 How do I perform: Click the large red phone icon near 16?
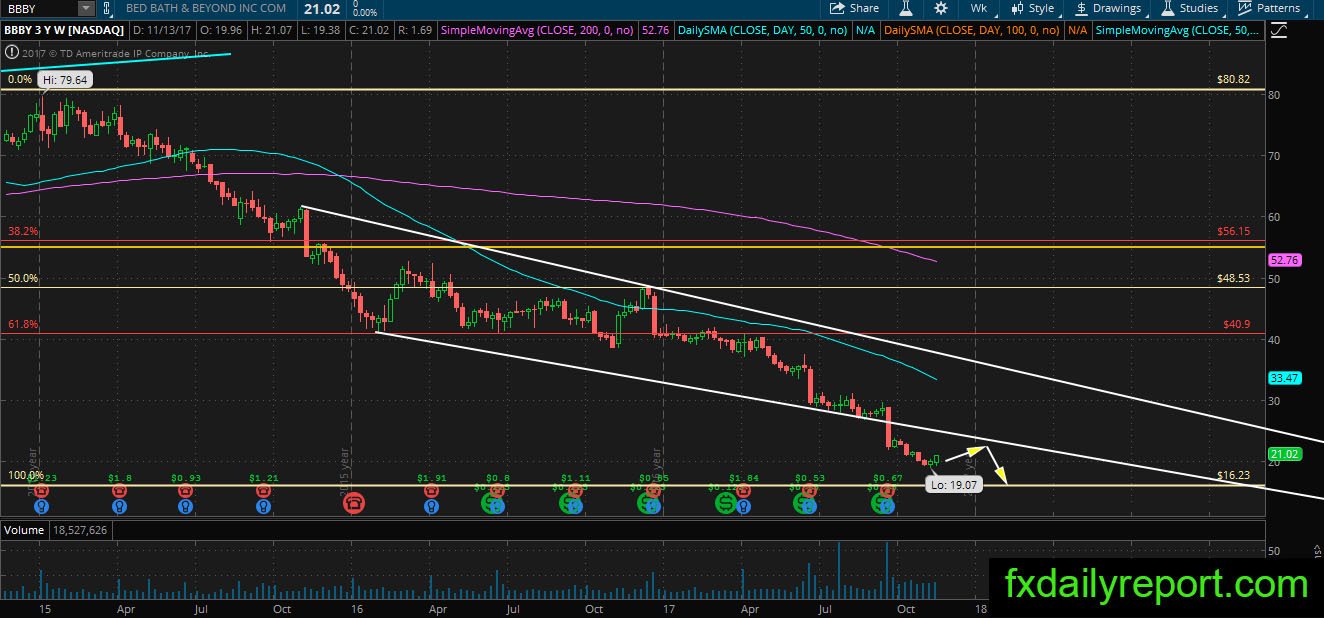pyautogui.click(x=353, y=503)
